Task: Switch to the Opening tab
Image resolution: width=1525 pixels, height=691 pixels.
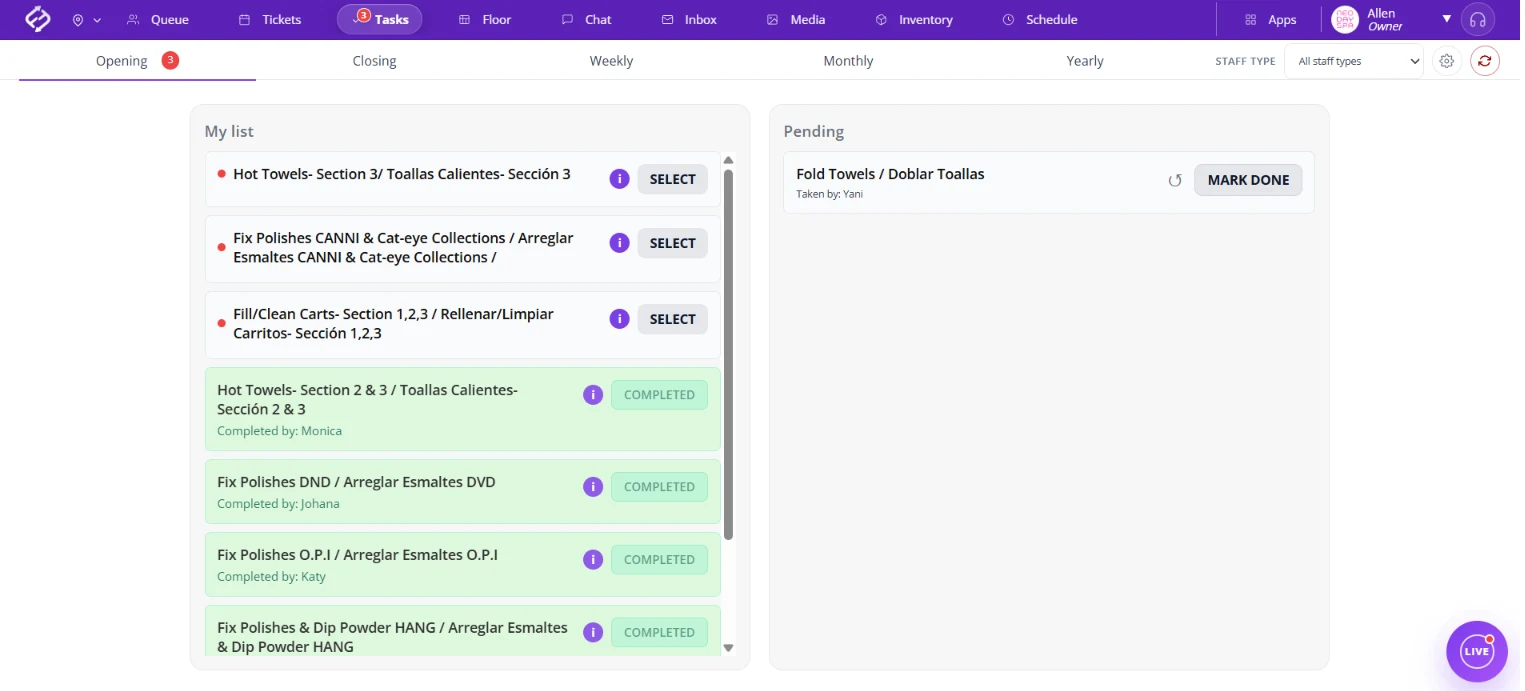Action: point(137,61)
